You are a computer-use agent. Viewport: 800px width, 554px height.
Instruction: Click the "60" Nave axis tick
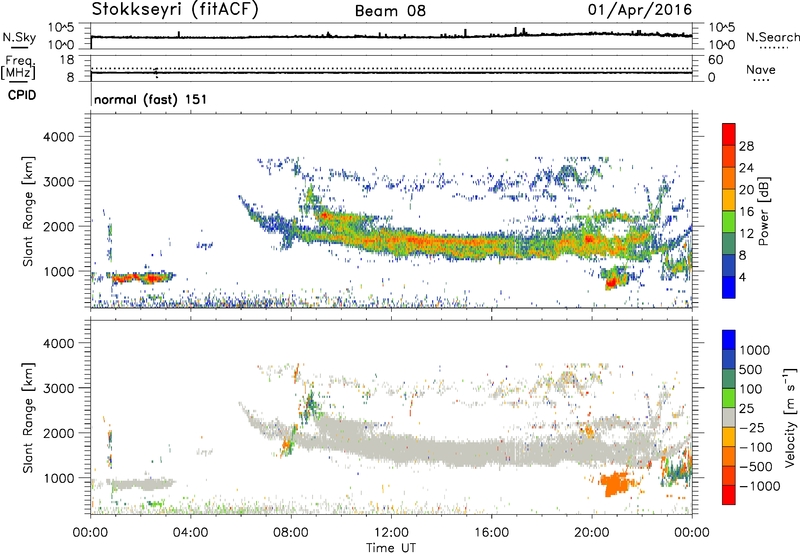pos(715,60)
